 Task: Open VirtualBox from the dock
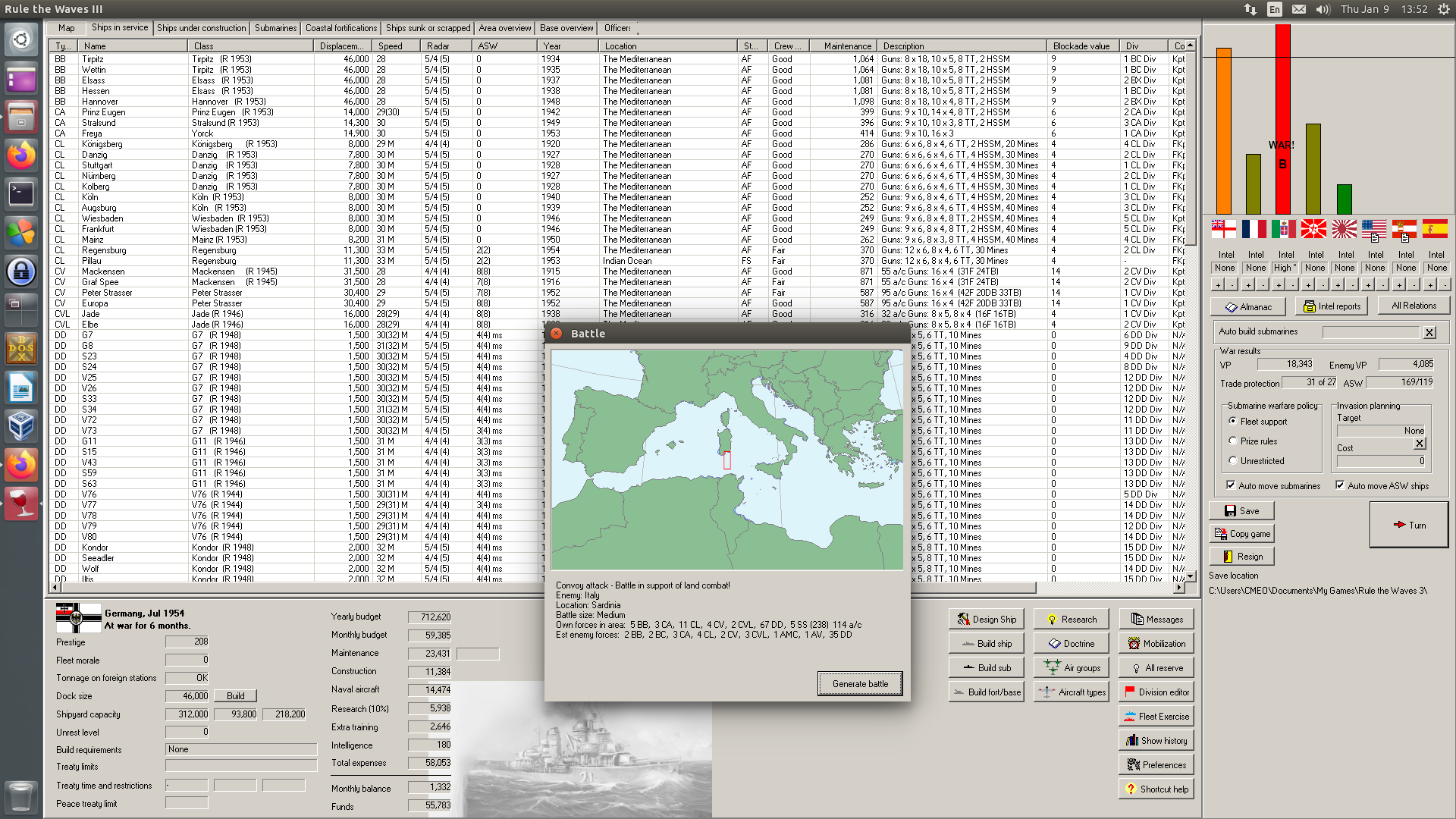coord(21,426)
